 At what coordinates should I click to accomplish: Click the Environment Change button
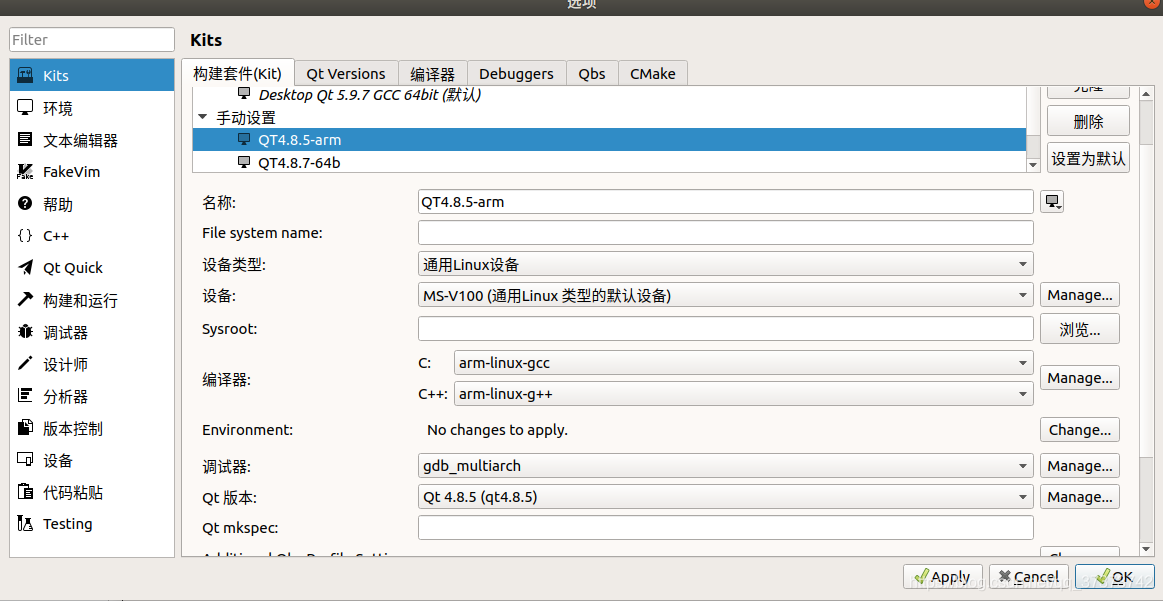pos(1079,430)
